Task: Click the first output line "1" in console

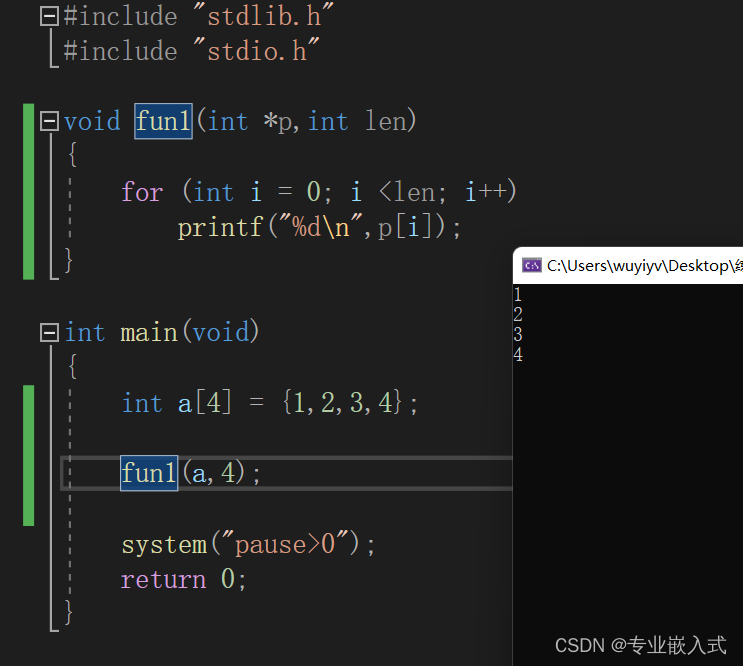Action: point(518,295)
